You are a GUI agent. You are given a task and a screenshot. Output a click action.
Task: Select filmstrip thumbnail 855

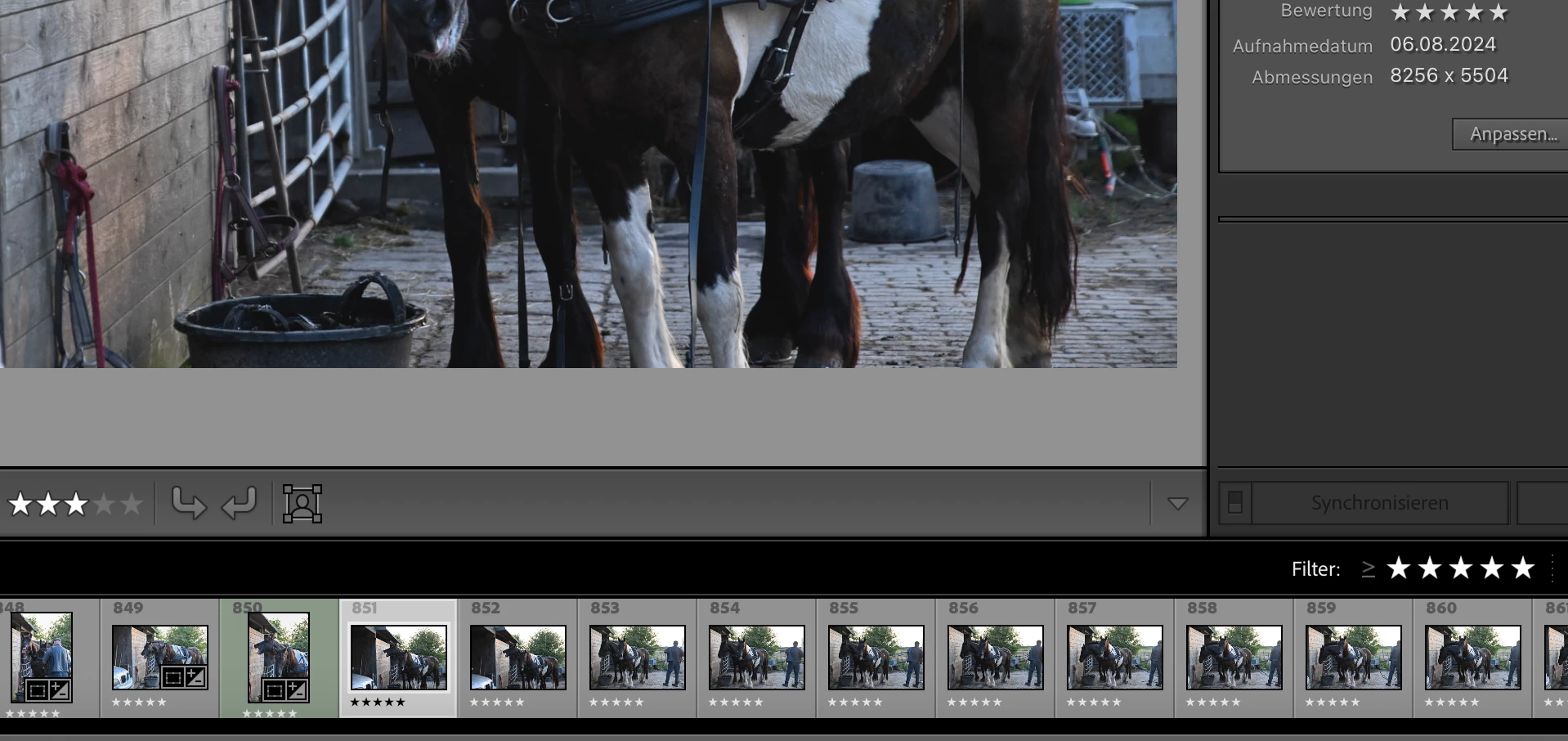pyautogui.click(x=876, y=658)
